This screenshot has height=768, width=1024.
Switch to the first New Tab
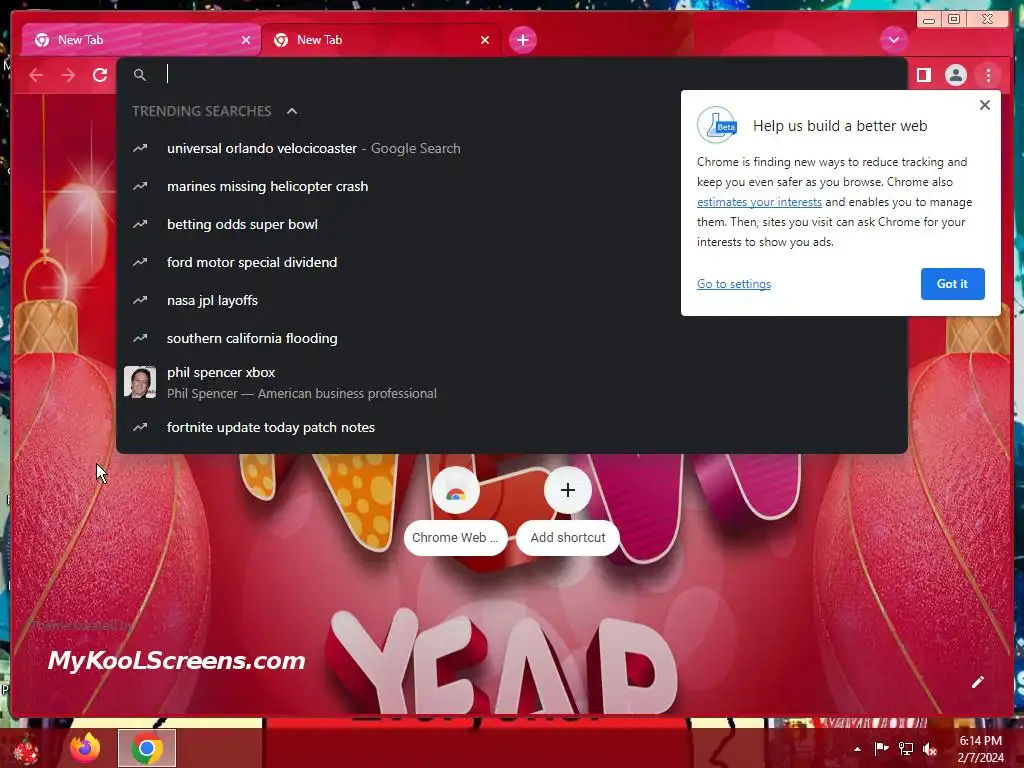[x=140, y=40]
